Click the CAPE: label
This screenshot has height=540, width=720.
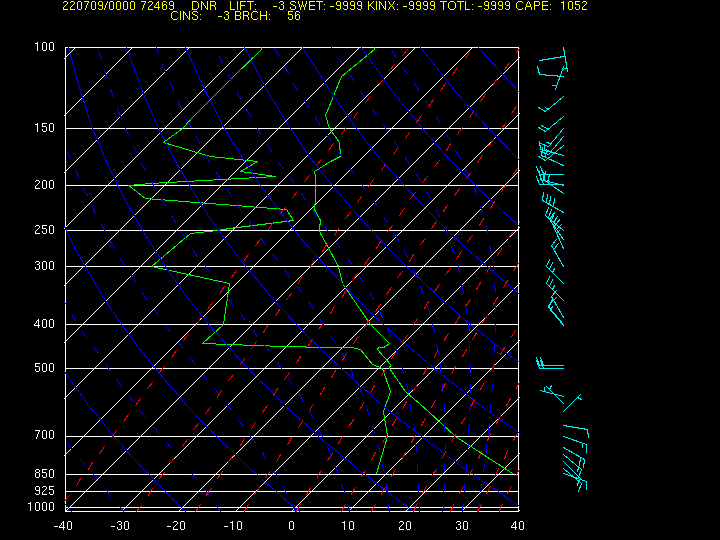pyautogui.click(x=533, y=6)
